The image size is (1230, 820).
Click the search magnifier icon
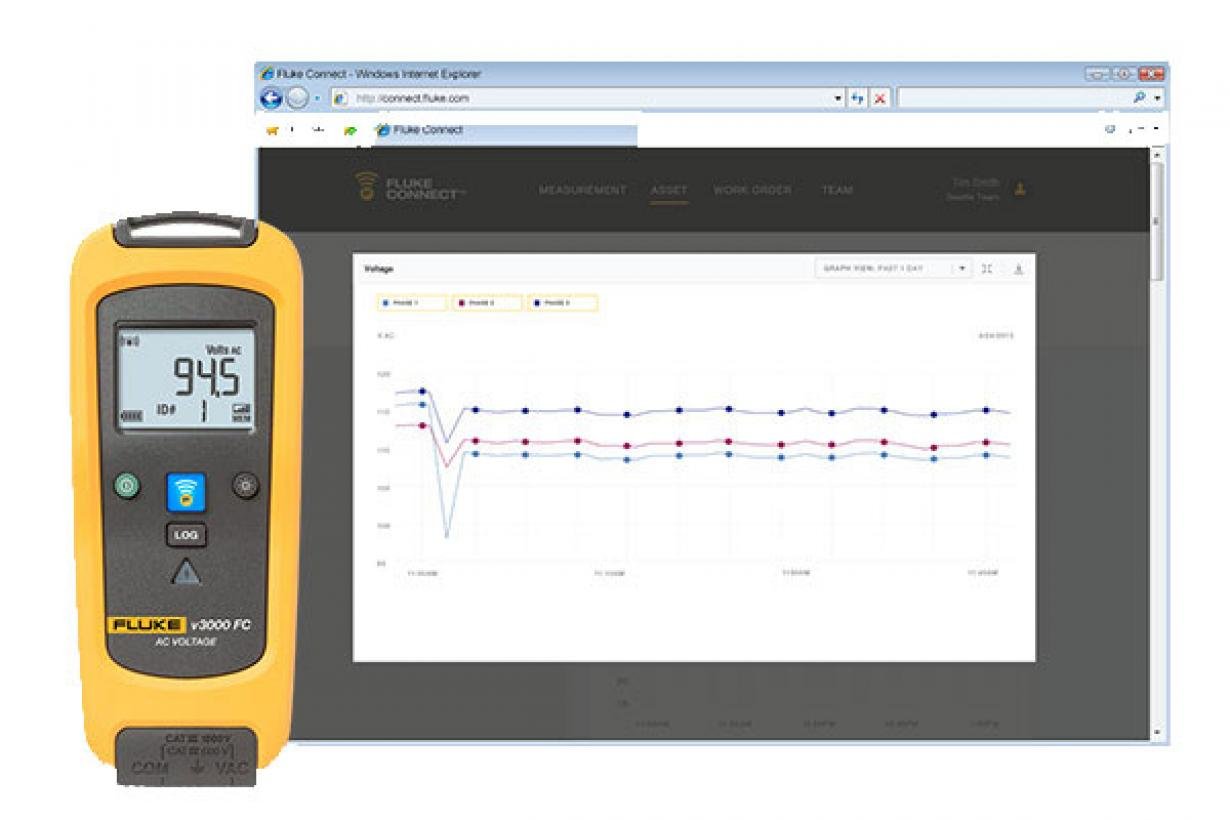(x=1139, y=98)
